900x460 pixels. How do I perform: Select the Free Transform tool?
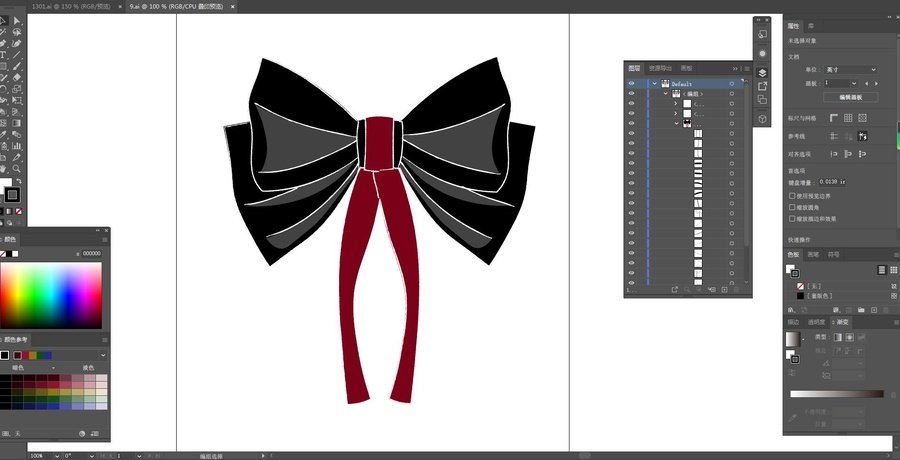(x=17, y=100)
